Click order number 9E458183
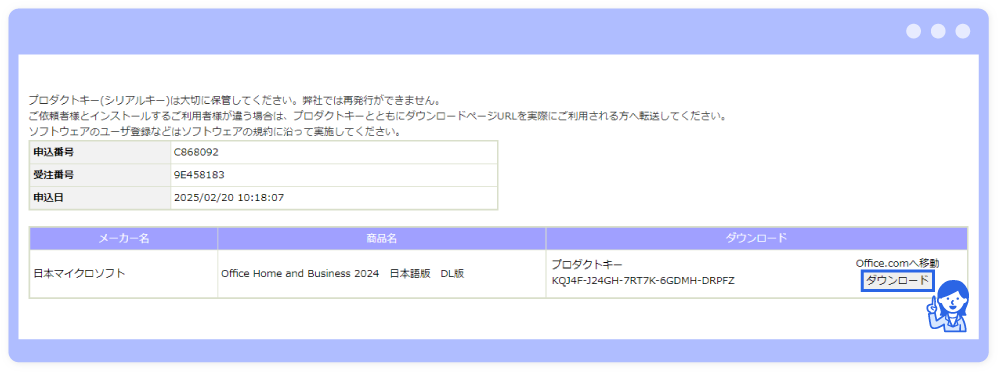 pos(199,175)
